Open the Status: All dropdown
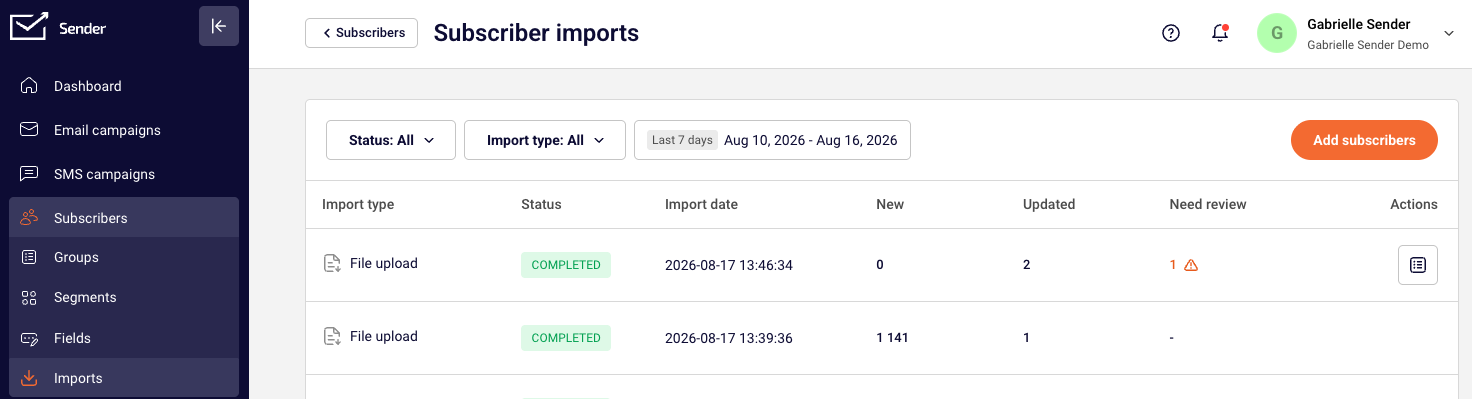The image size is (1472, 399). pos(391,140)
